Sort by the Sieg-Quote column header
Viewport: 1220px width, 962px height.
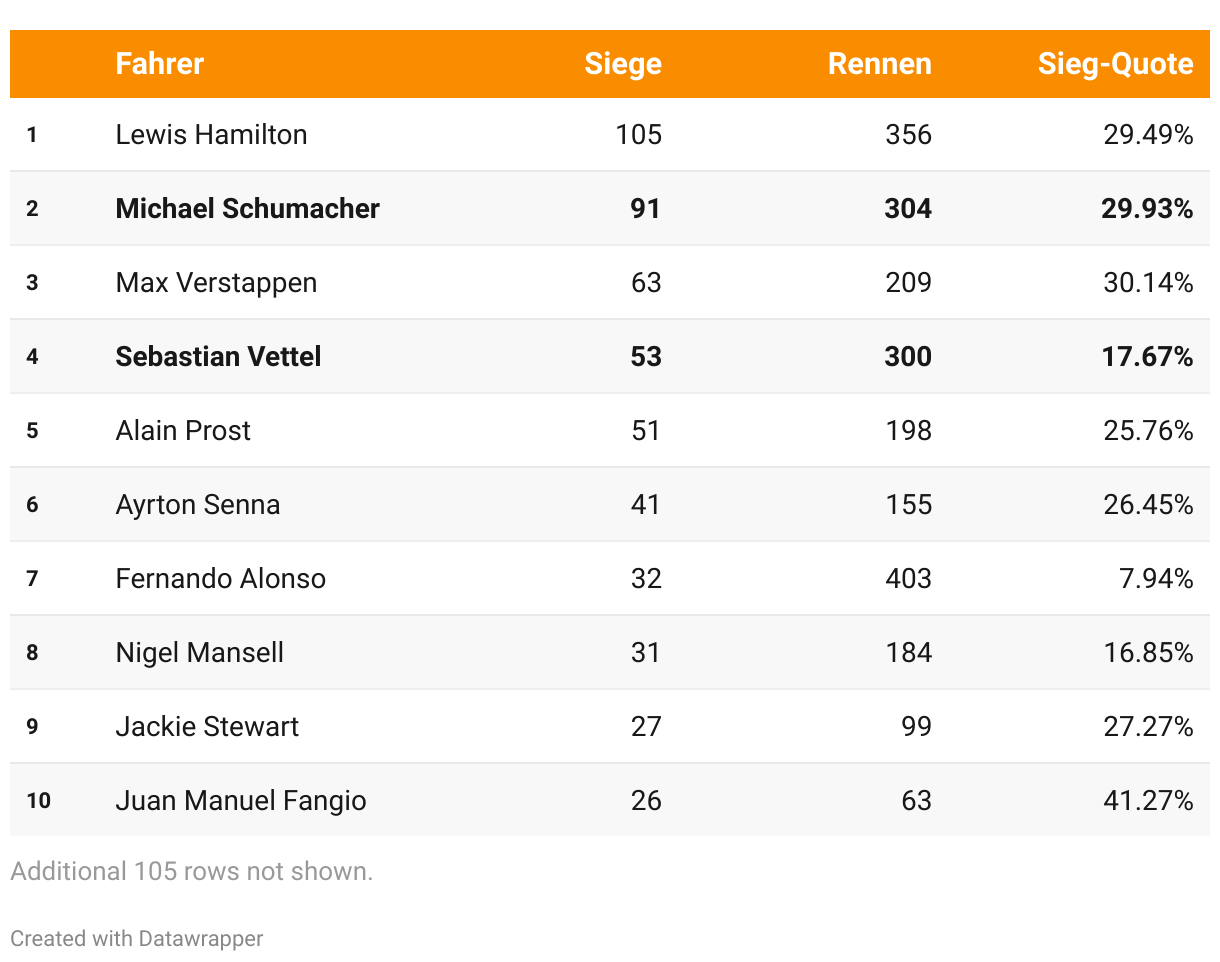click(x=1115, y=64)
